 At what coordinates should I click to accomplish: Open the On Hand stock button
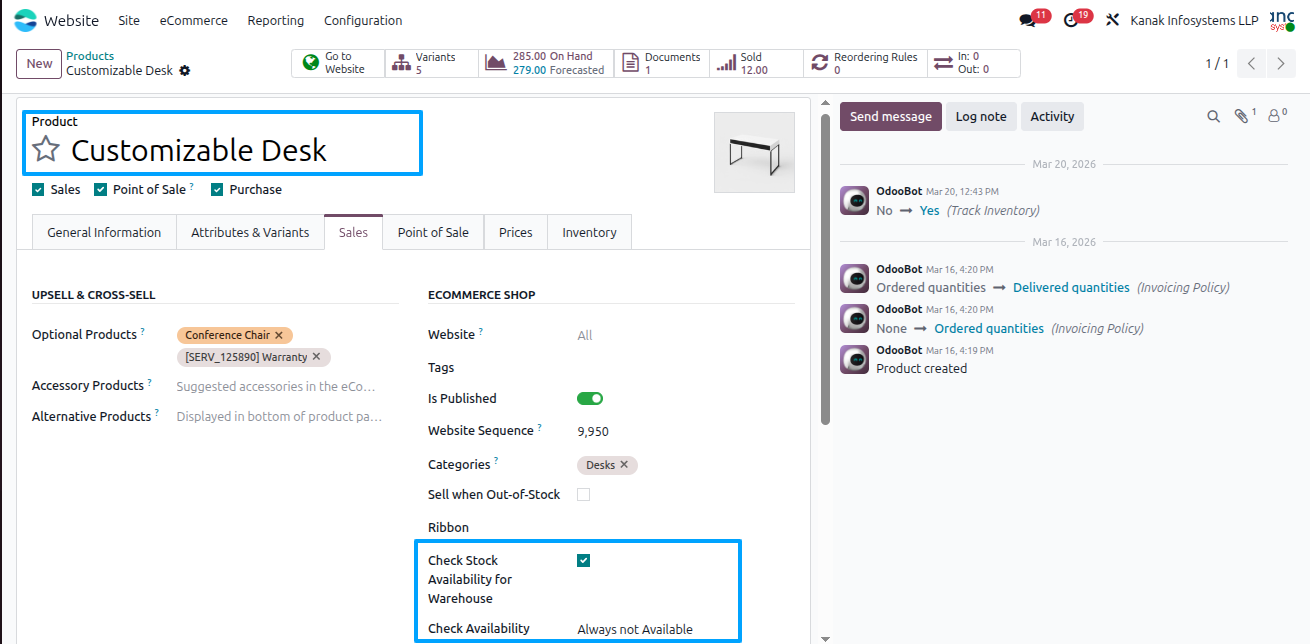point(546,64)
